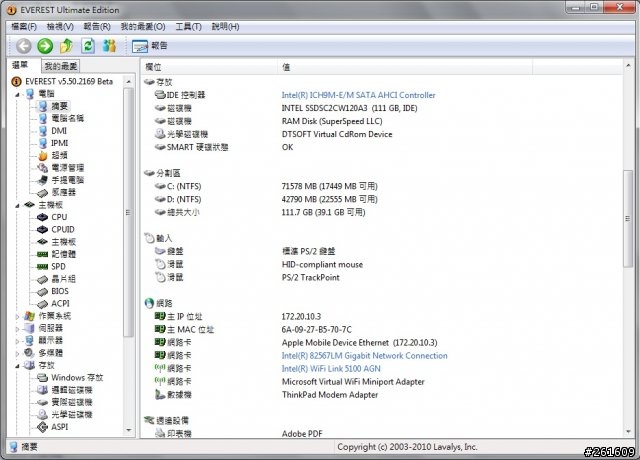Click the 晶片組 chipset icon
The height and width of the screenshot is (460, 640).
click(42, 279)
